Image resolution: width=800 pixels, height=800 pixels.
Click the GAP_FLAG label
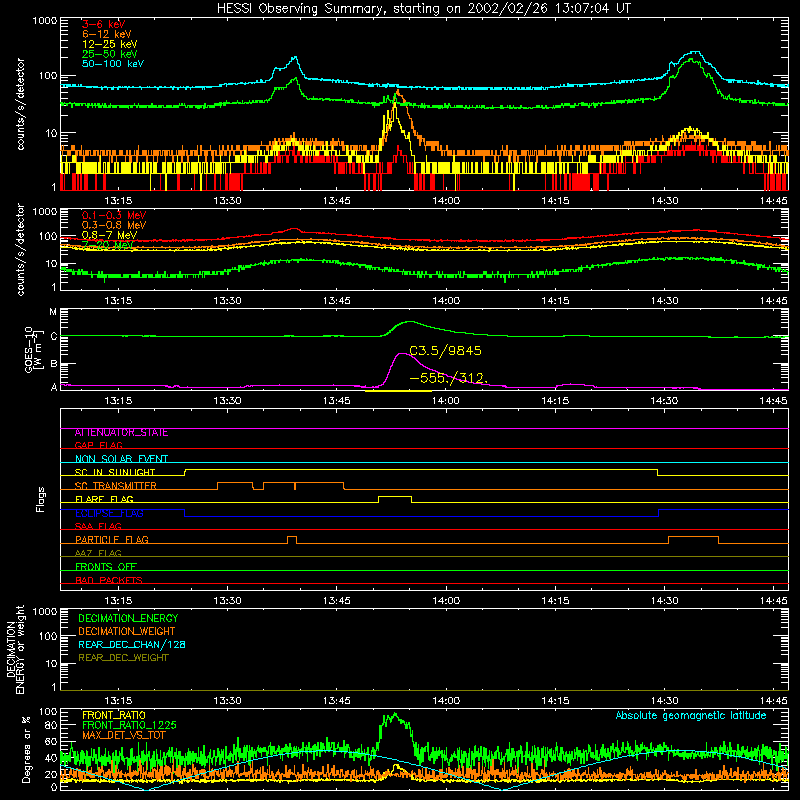[x=98, y=446]
